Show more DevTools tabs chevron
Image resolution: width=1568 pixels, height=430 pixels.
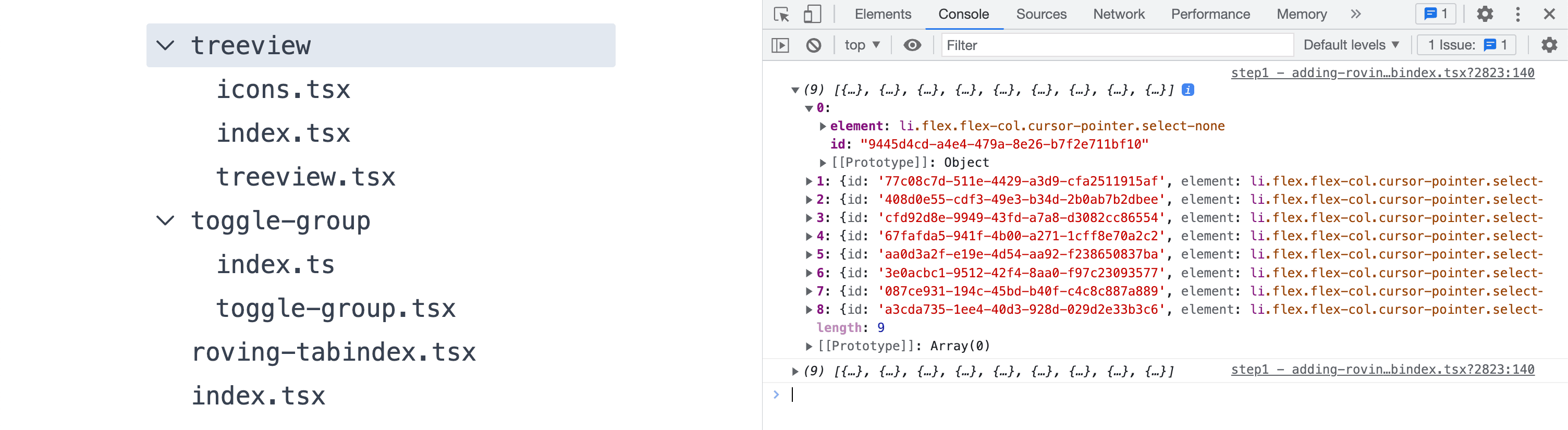pos(1355,14)
